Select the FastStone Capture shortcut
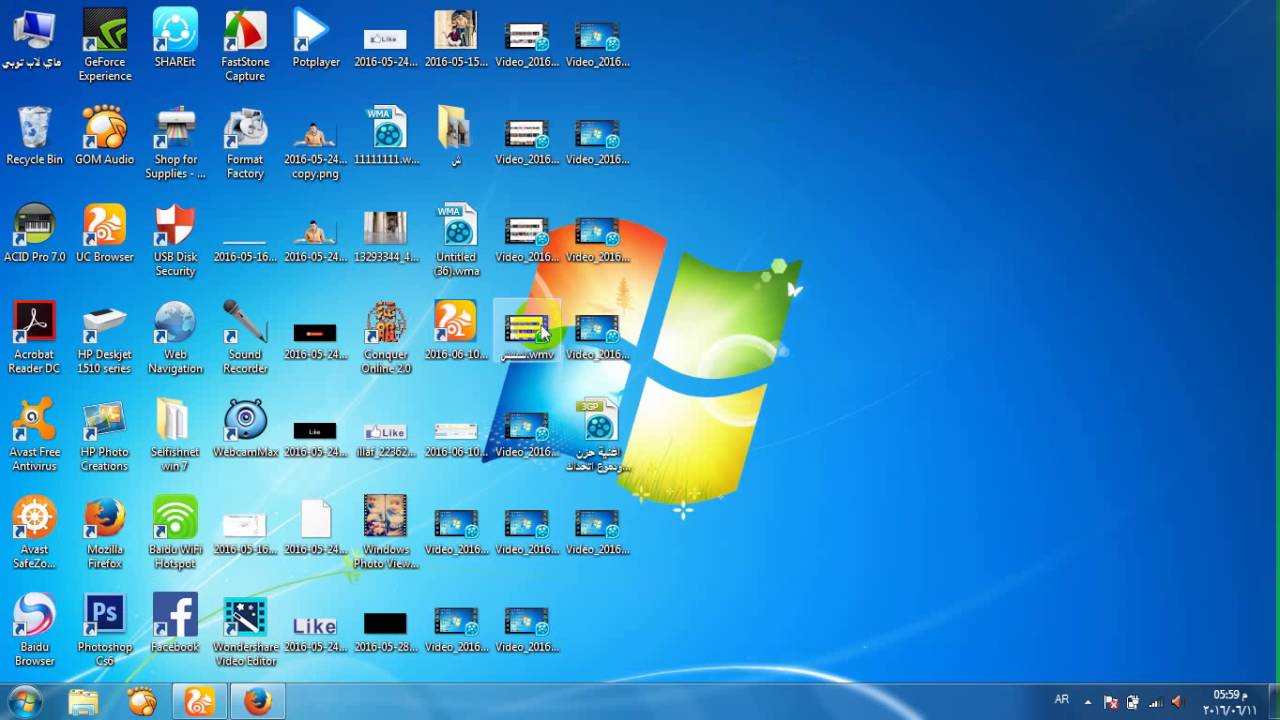Screen dimensions: 1280x720 tap(245, 44)
